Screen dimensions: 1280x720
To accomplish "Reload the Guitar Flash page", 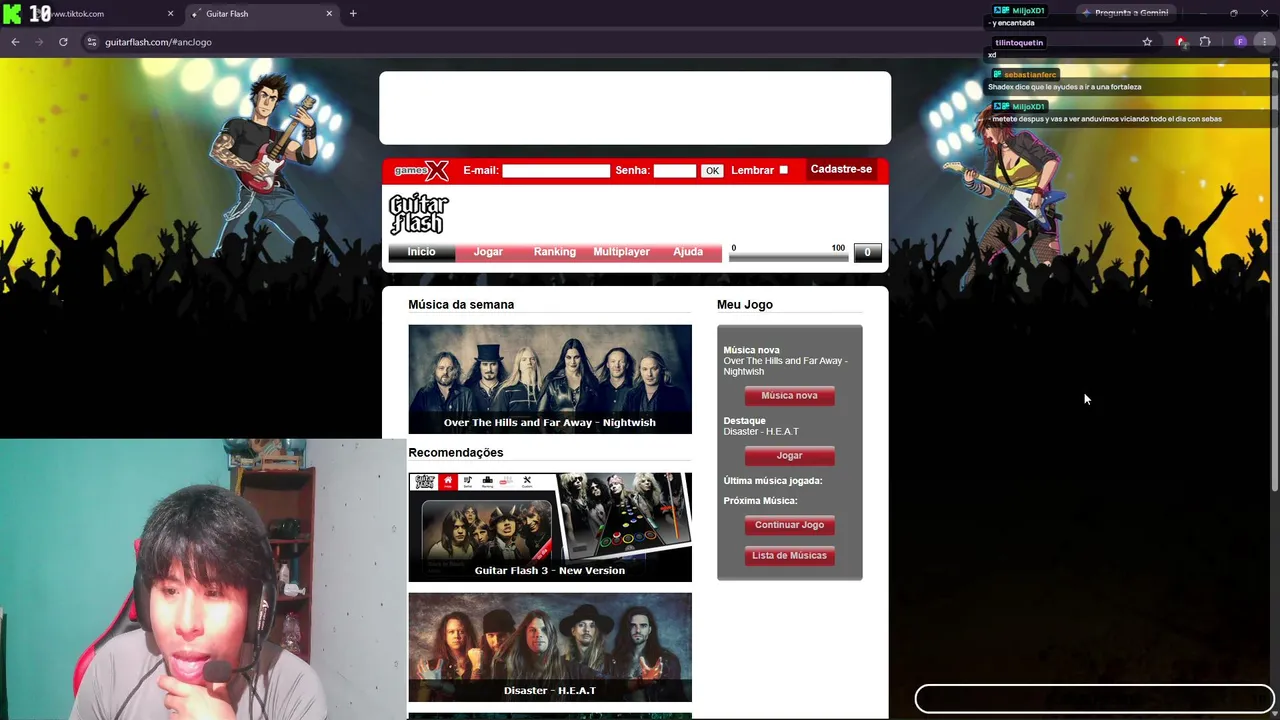I will click(x=63, y=42).
